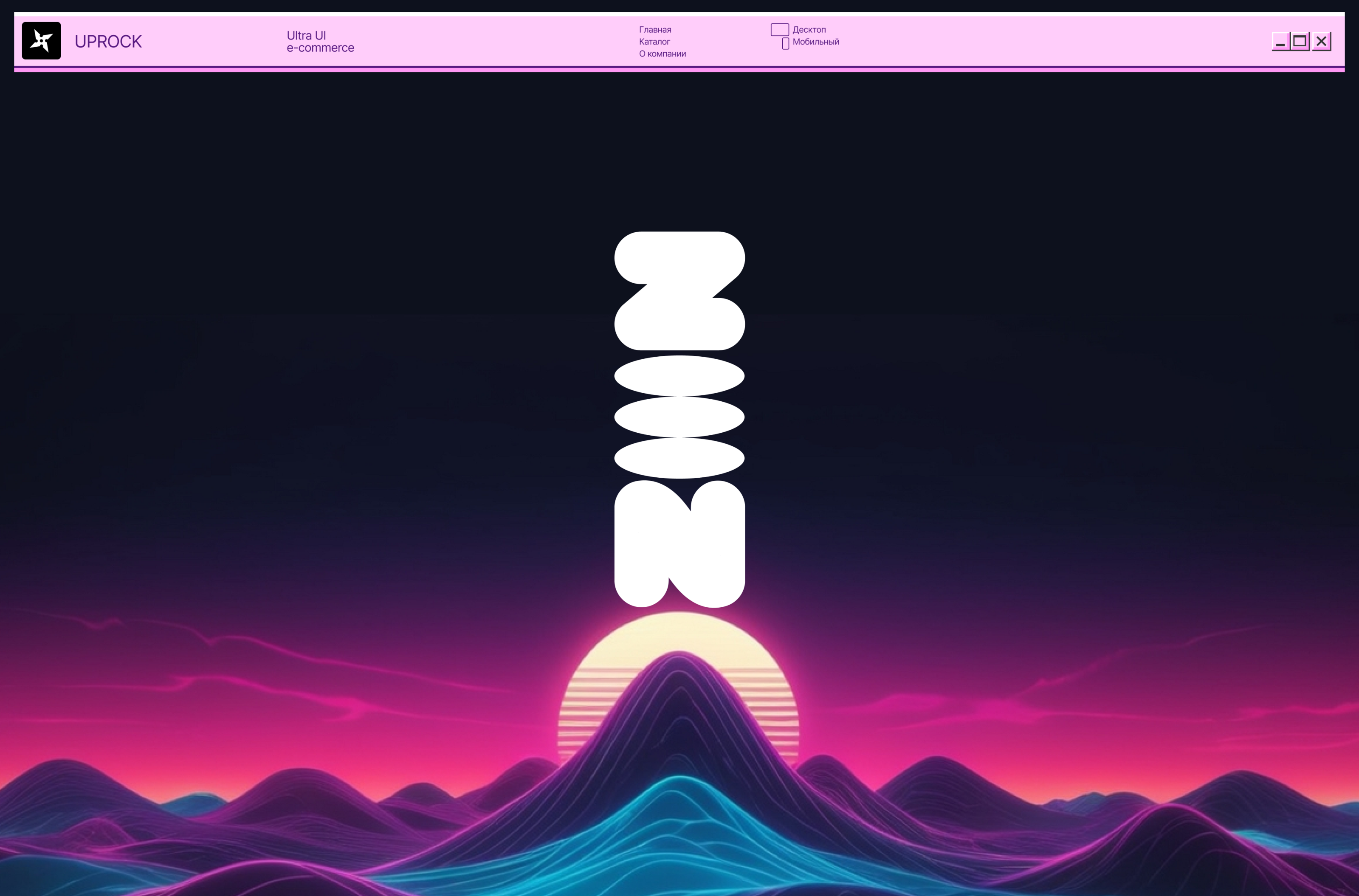Image resolution: width=1359 pixels, height=896 pixels.
Task: Maximize the window using square icon
Action: [1300, 41]
